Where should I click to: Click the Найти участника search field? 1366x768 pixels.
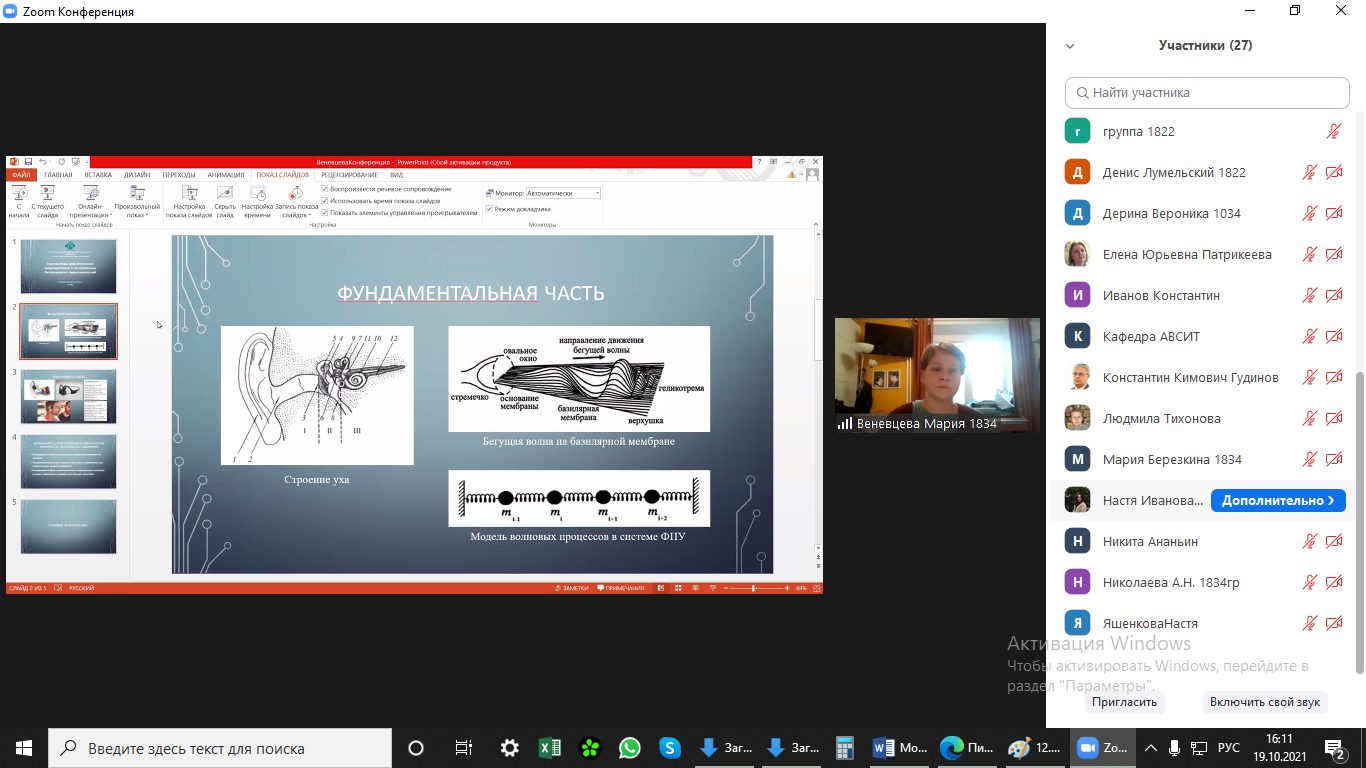1207,92
